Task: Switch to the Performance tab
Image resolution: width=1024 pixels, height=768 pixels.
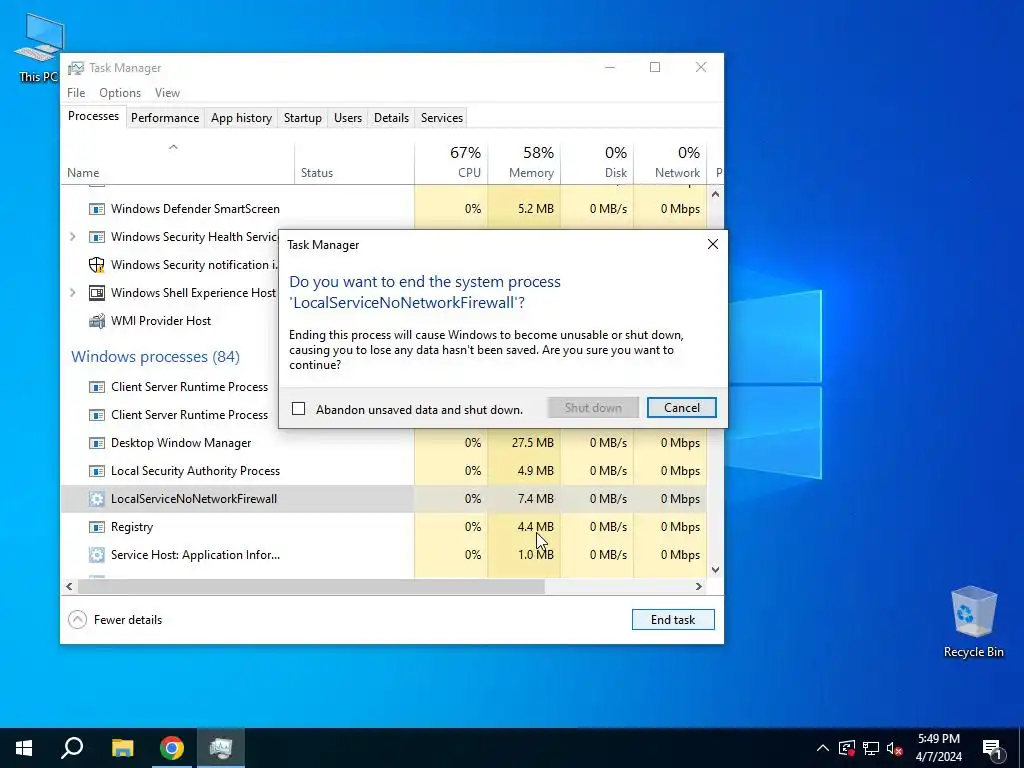Action: pos(165,118)
